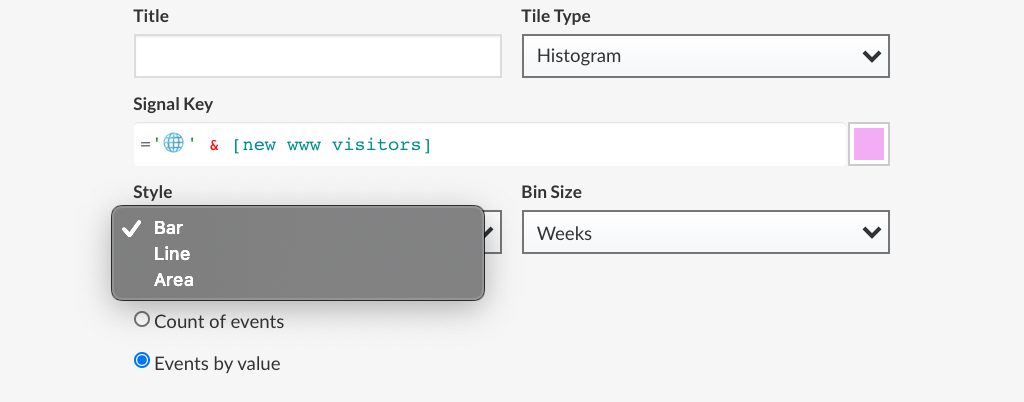
Task: Choose Area from the Style menu
Action: click(174, 280)
